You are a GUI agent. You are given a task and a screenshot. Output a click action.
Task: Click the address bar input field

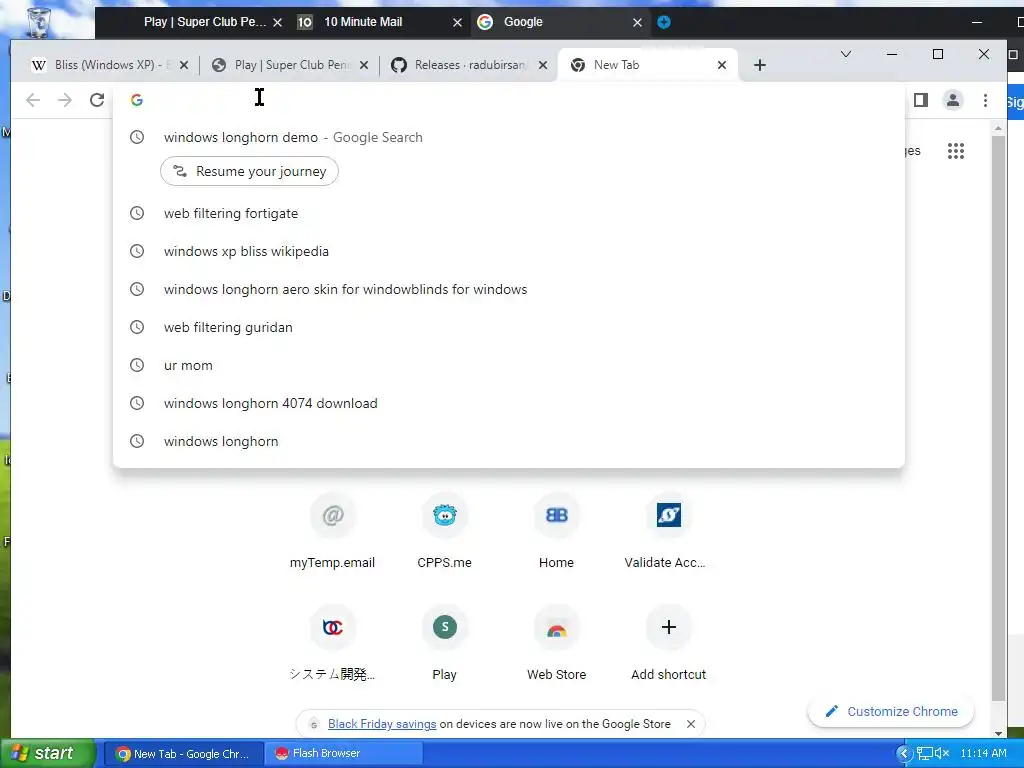[509, 100]
